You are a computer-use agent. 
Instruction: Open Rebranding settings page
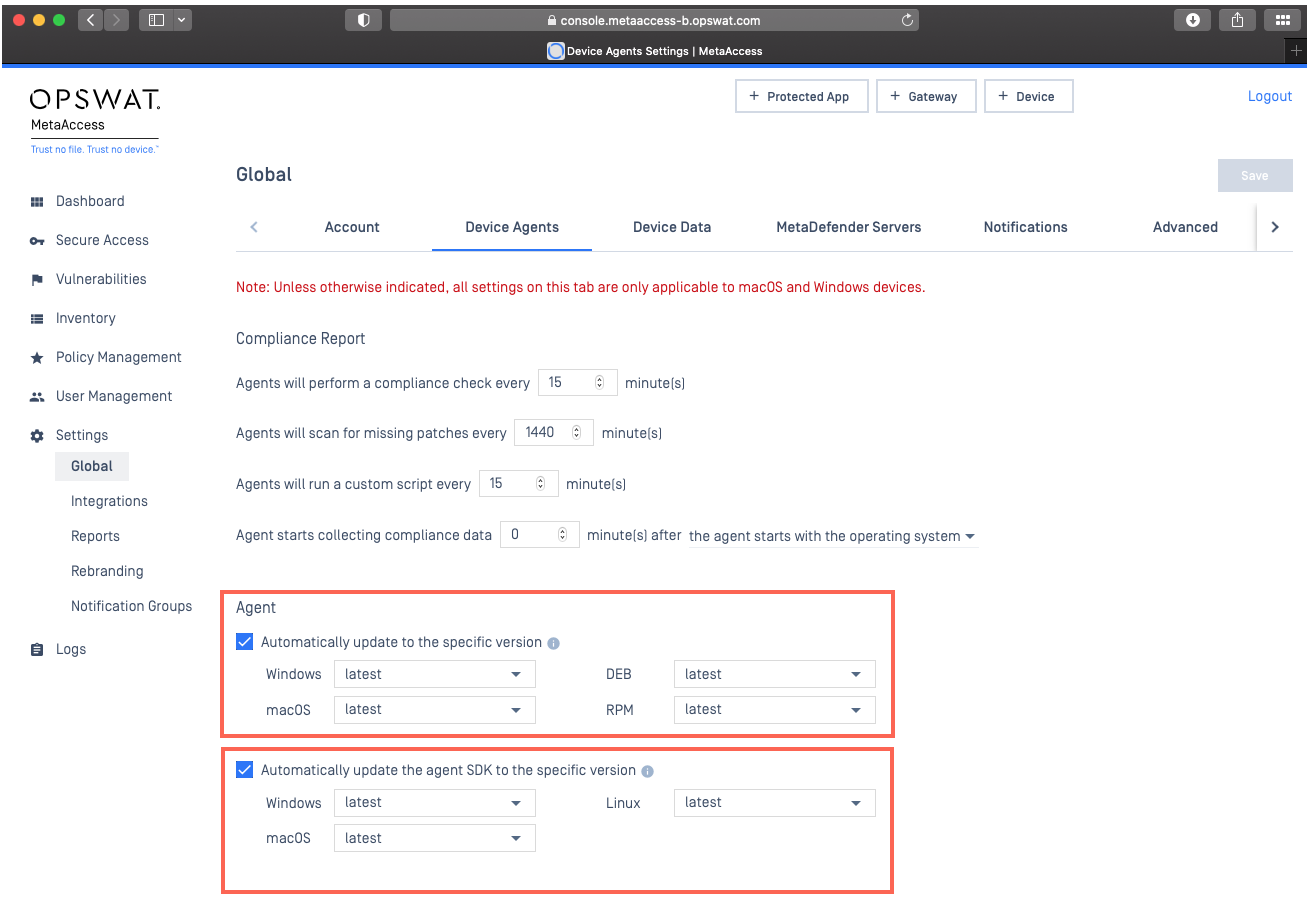[107, 571]
